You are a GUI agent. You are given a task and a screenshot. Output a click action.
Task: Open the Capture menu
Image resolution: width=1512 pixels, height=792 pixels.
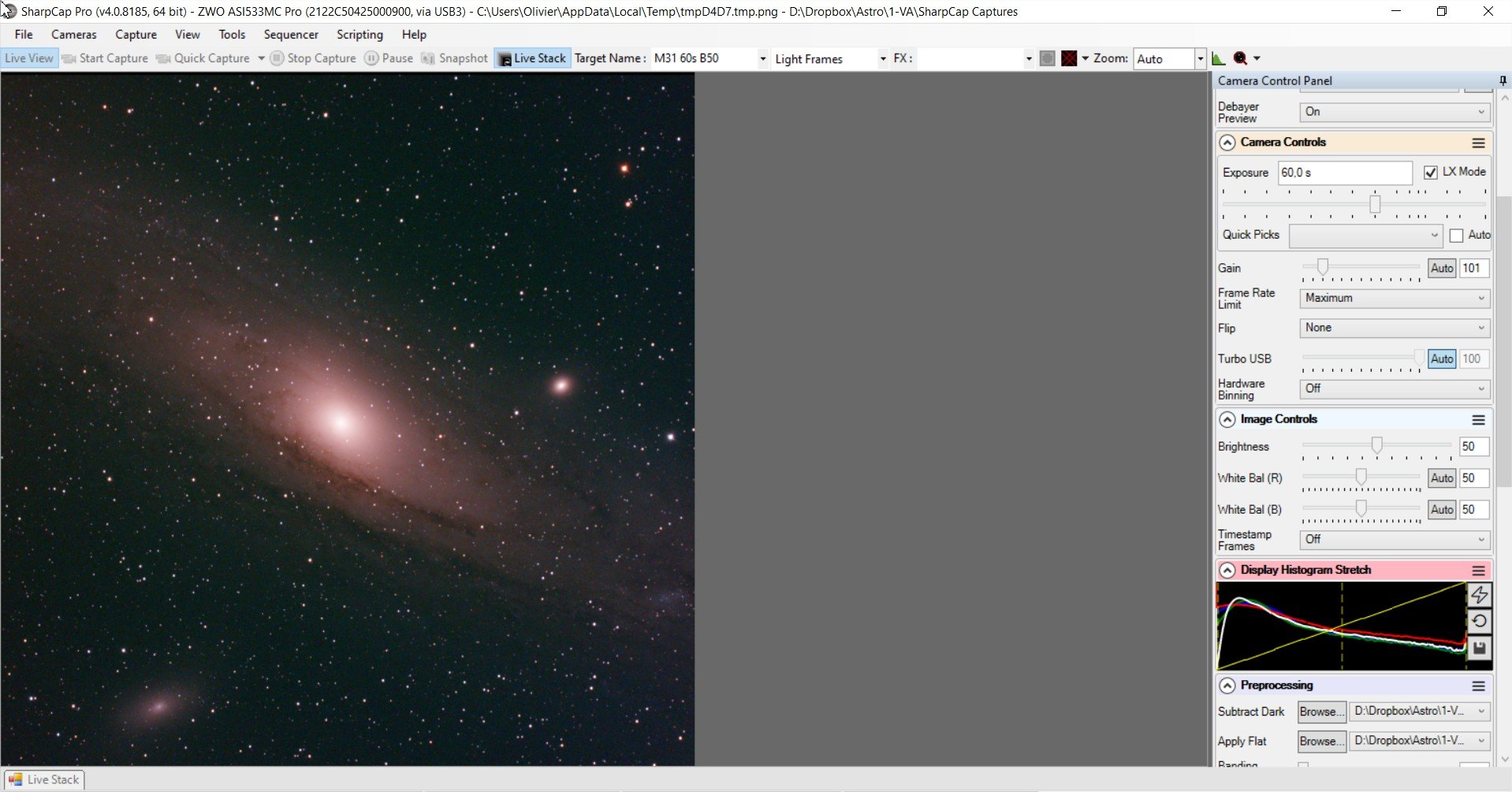[x=136, y=35]
